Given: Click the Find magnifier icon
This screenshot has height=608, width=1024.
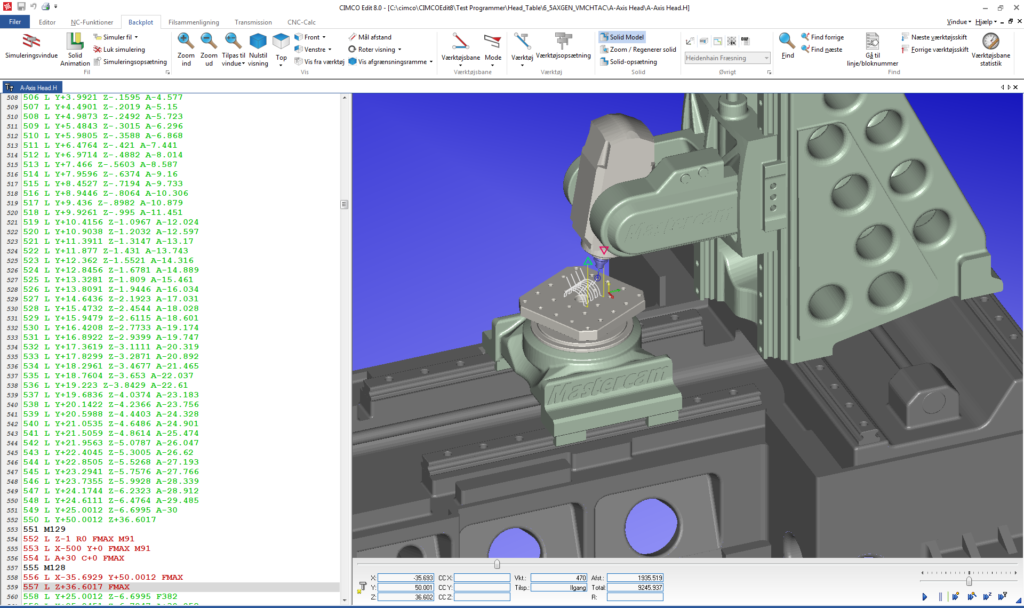Looking at the screenshot, I should coord(788,46).
